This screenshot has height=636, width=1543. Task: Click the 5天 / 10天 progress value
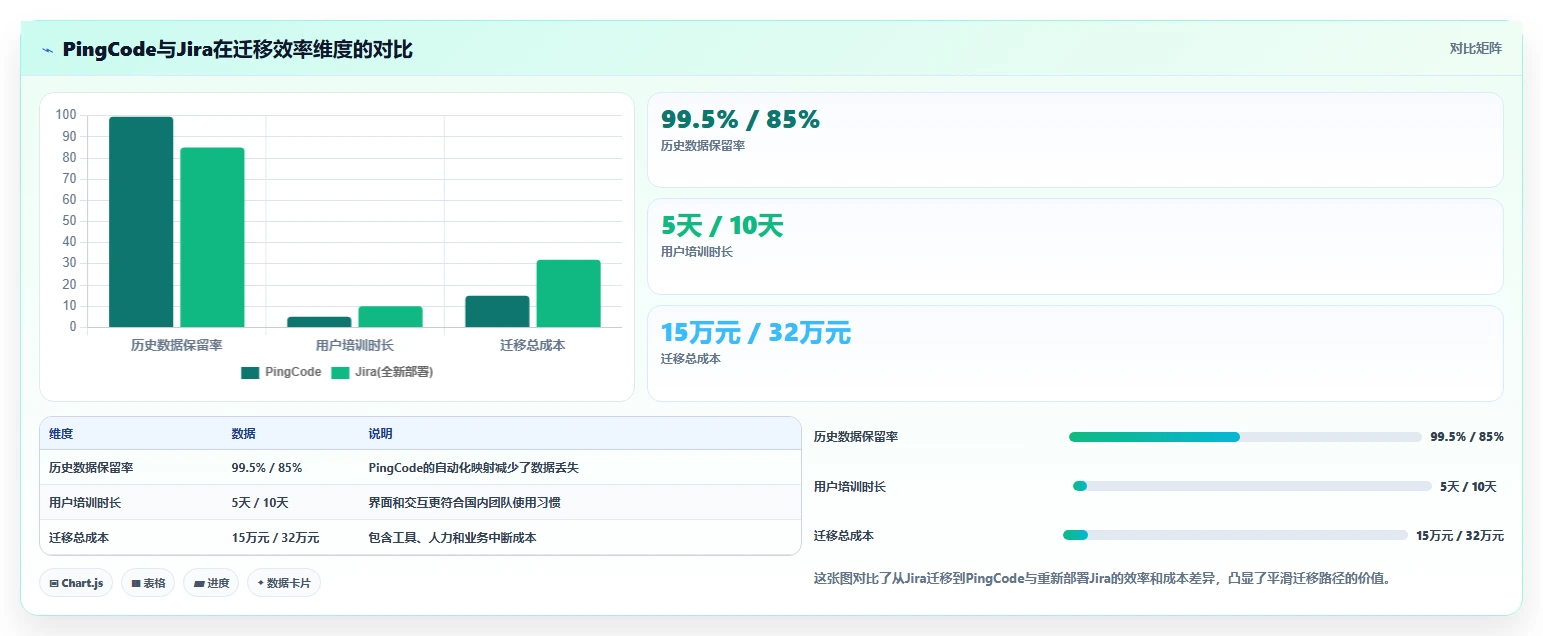point(1468,487)
